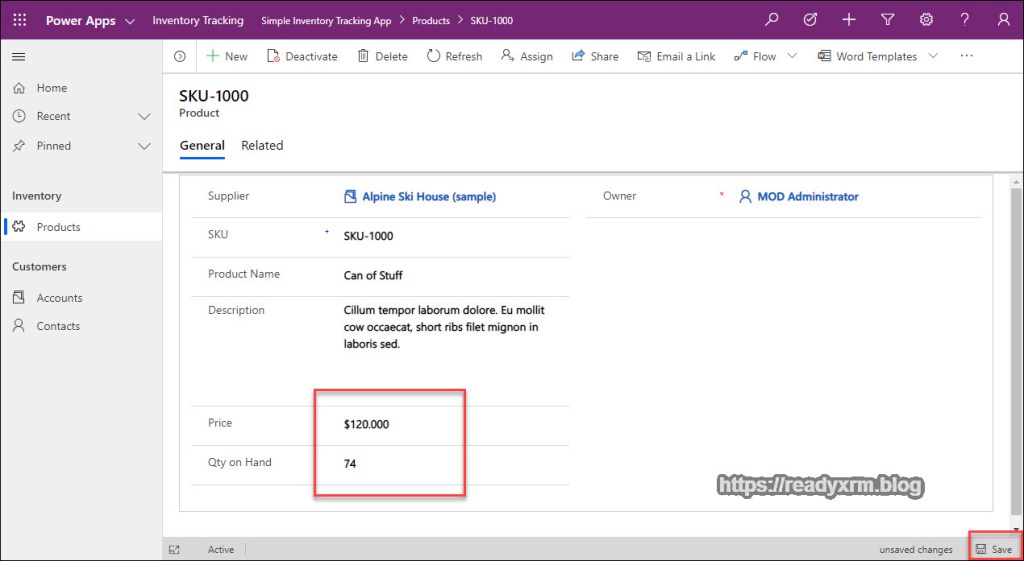The width and height of the screenshot is (1024, 561).
Task: Open the settings gear icon
Action: pos(926,20)
